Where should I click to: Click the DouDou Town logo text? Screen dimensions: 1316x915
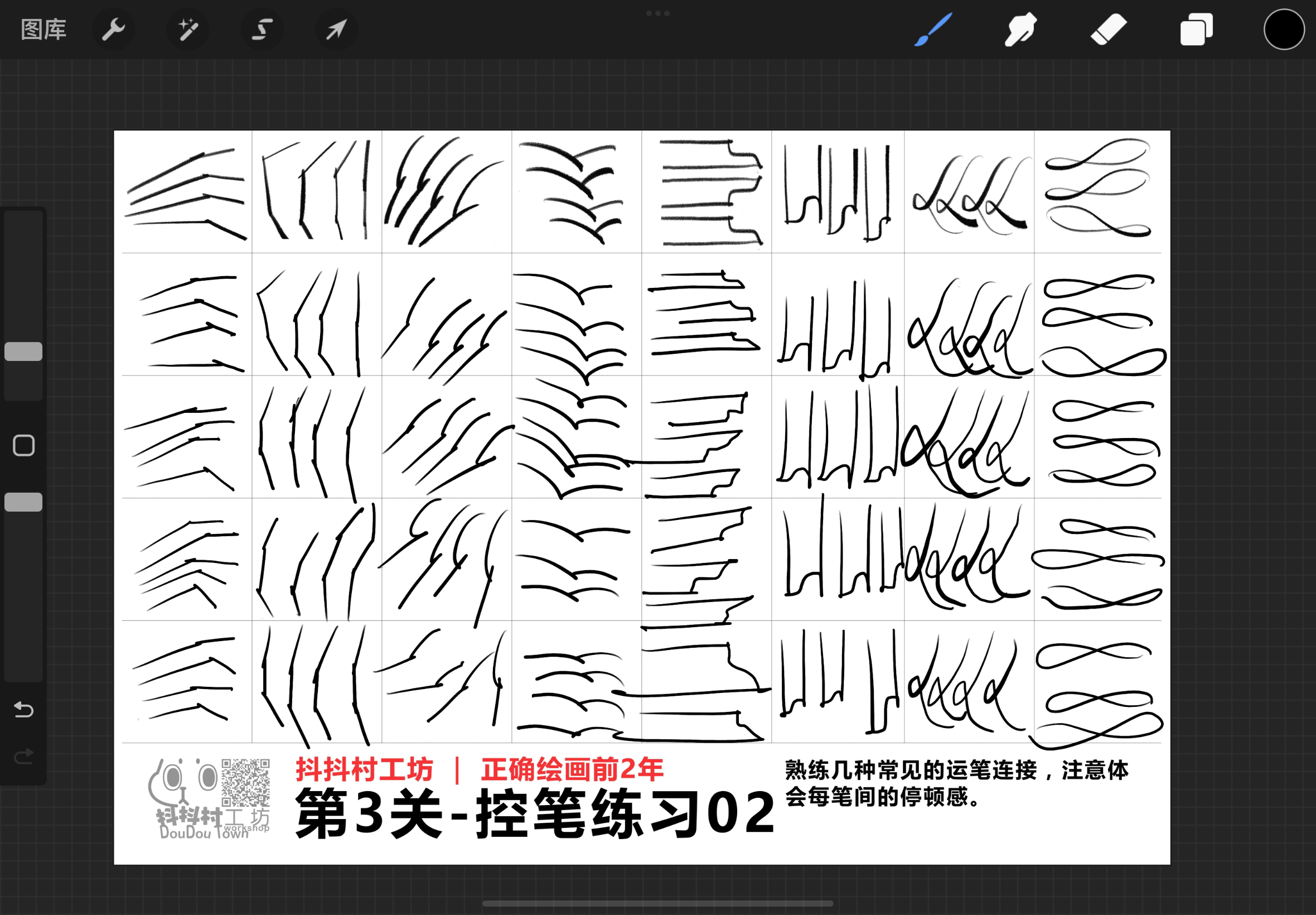(x=204, y=832)
